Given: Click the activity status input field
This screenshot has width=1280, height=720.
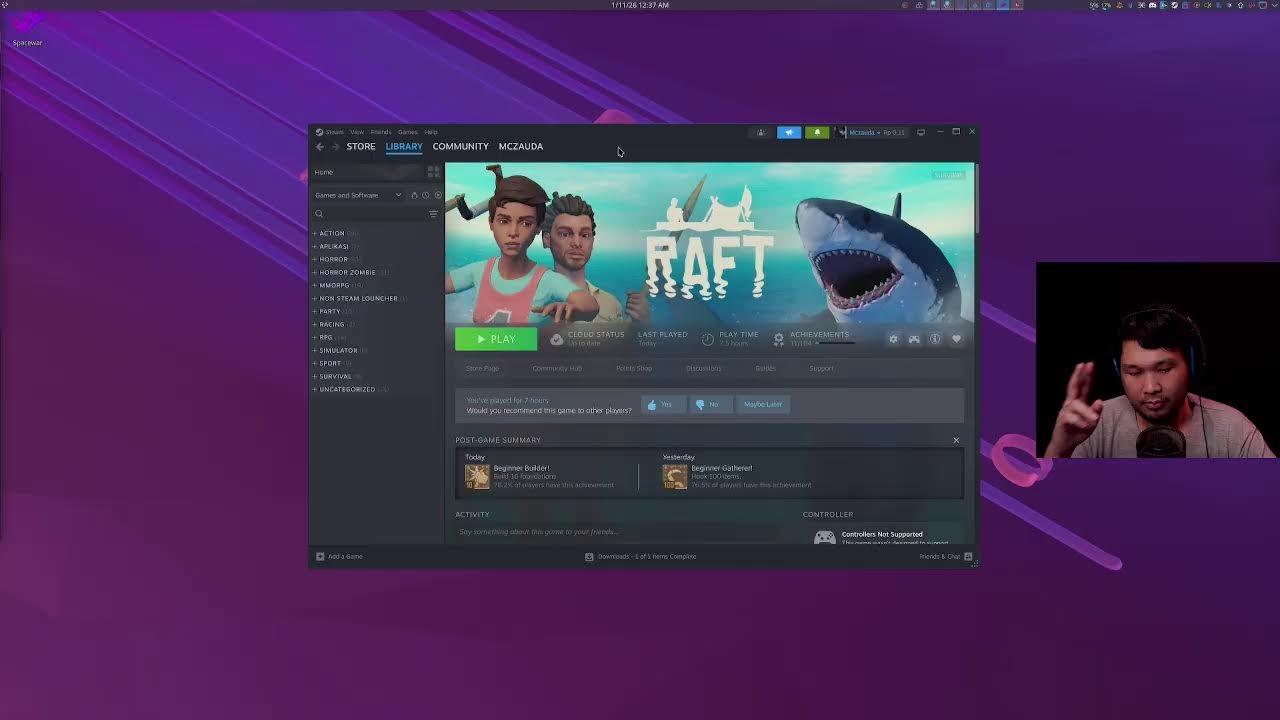Looking at the screenshot, I should pyautogui.click(x=620, y=532).
